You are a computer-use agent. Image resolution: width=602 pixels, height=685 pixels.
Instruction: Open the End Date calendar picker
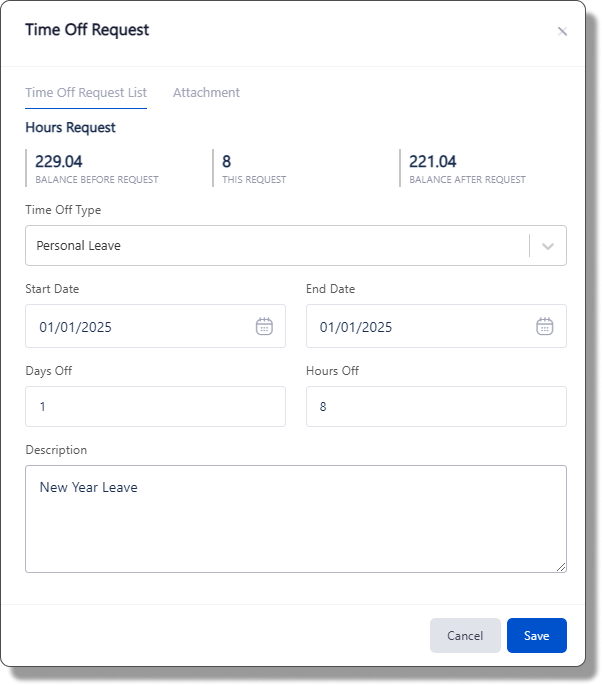pyautogui.click(x=544, y=326)
